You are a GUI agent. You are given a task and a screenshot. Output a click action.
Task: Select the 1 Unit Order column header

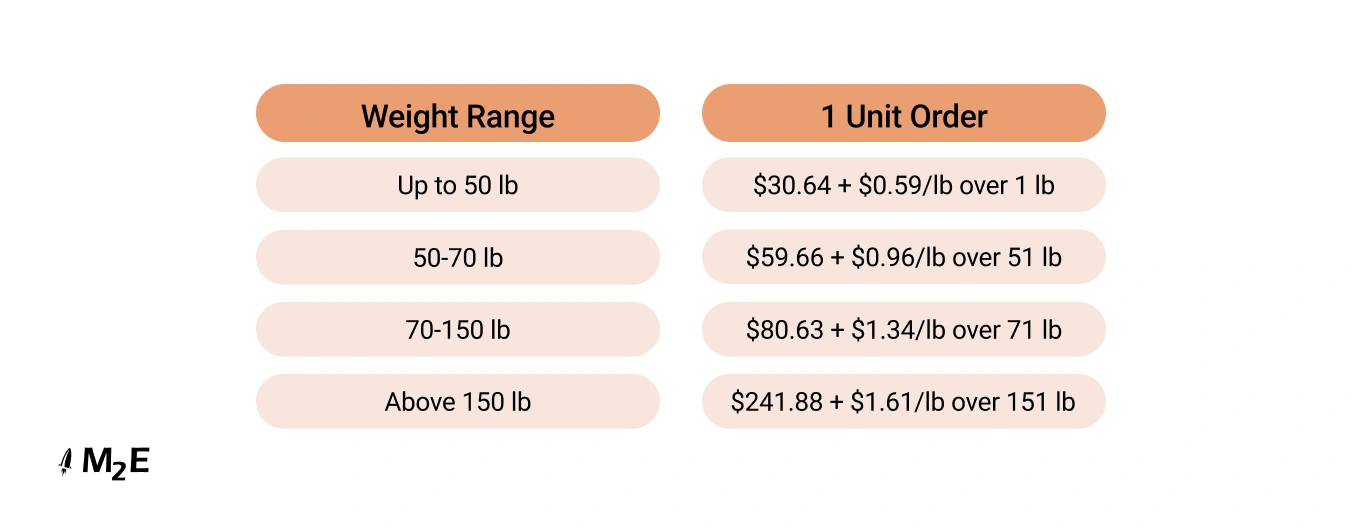pyautogui.click(x=904, y=116)
